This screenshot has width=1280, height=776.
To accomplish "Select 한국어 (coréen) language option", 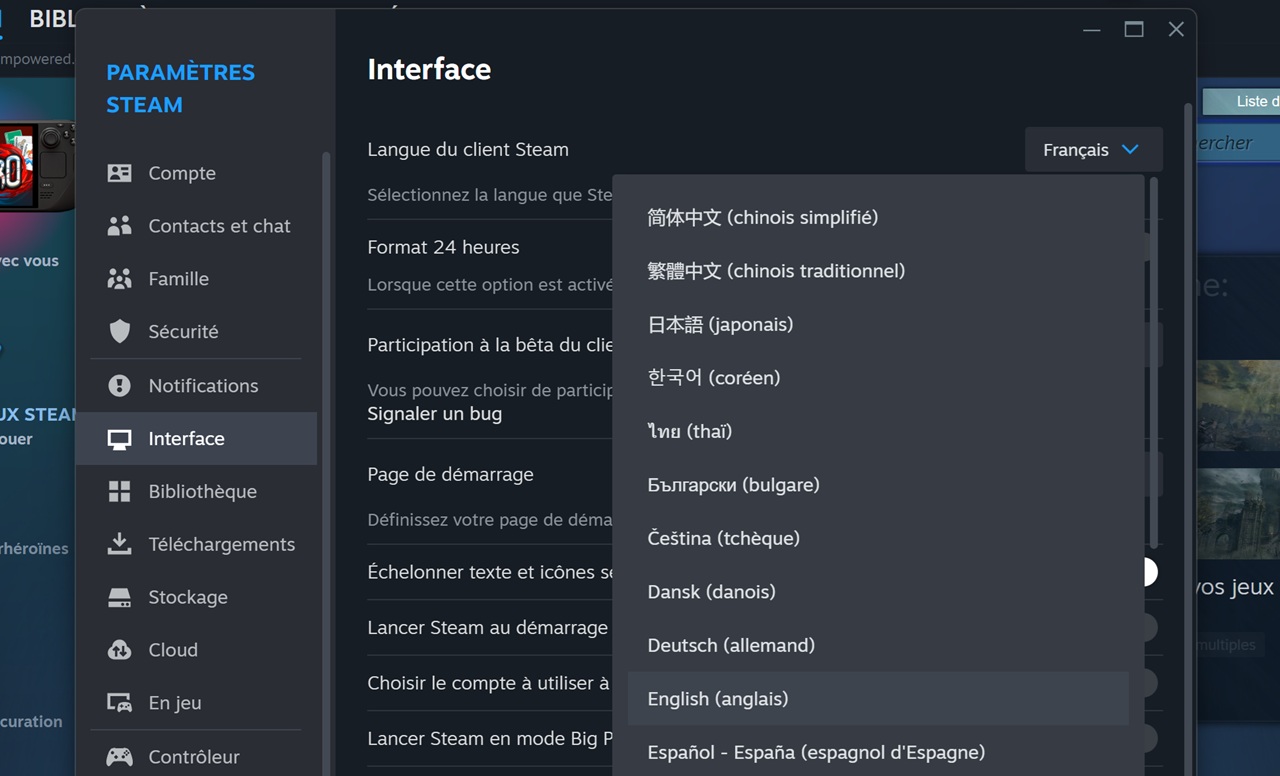I will (878, 378).
